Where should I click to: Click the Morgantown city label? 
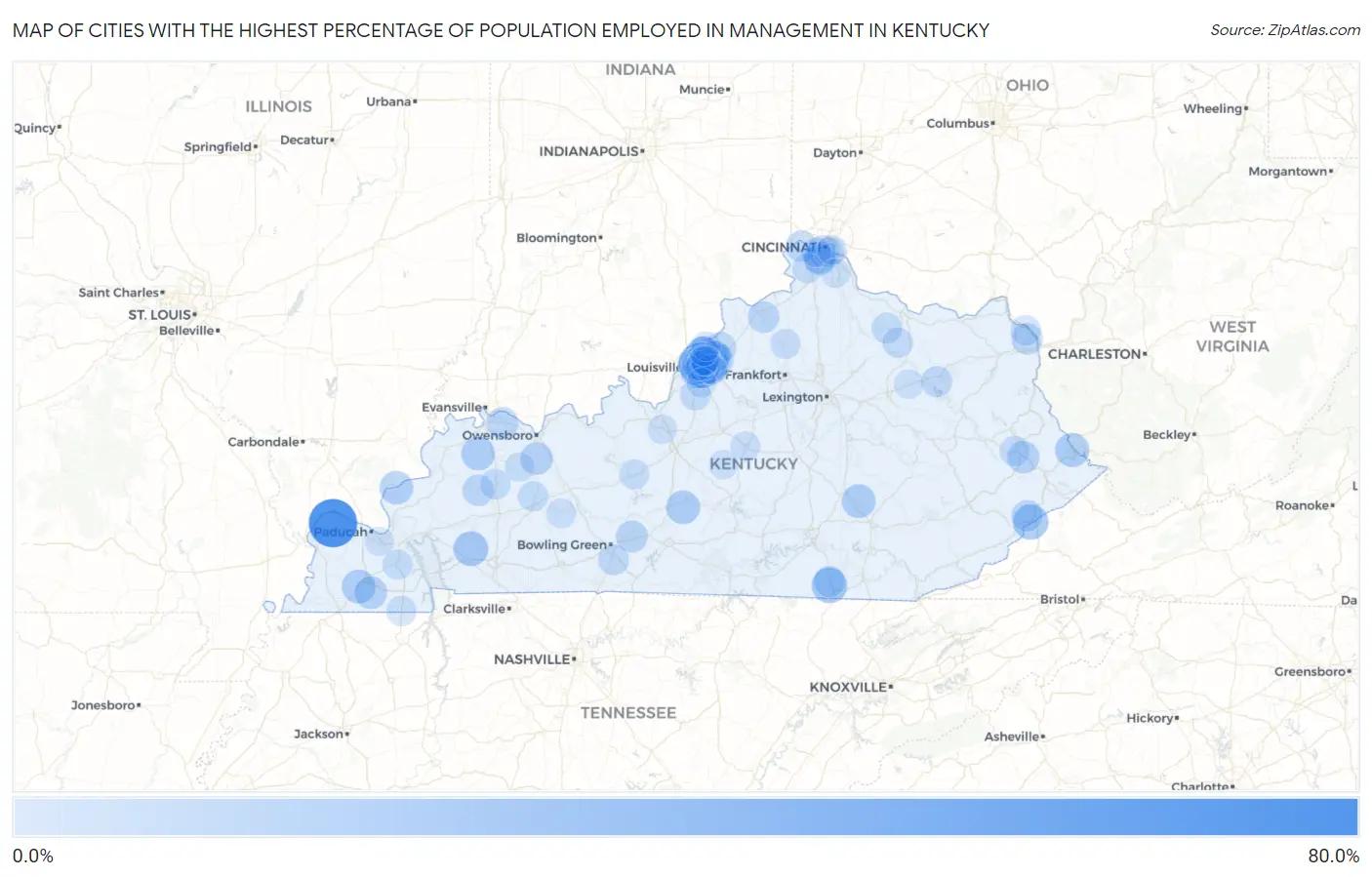tap(1288, 172)
